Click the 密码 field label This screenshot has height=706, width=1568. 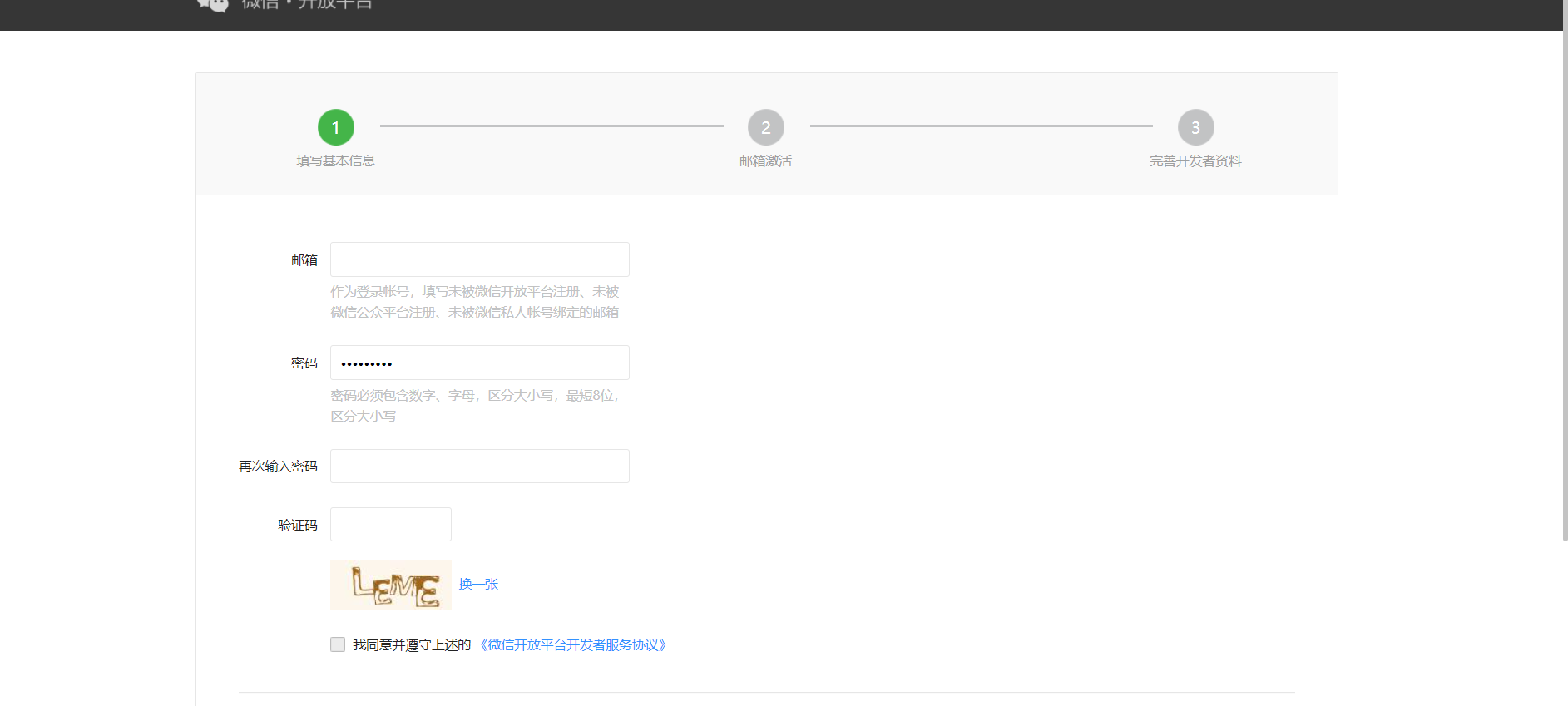[304, 363]
